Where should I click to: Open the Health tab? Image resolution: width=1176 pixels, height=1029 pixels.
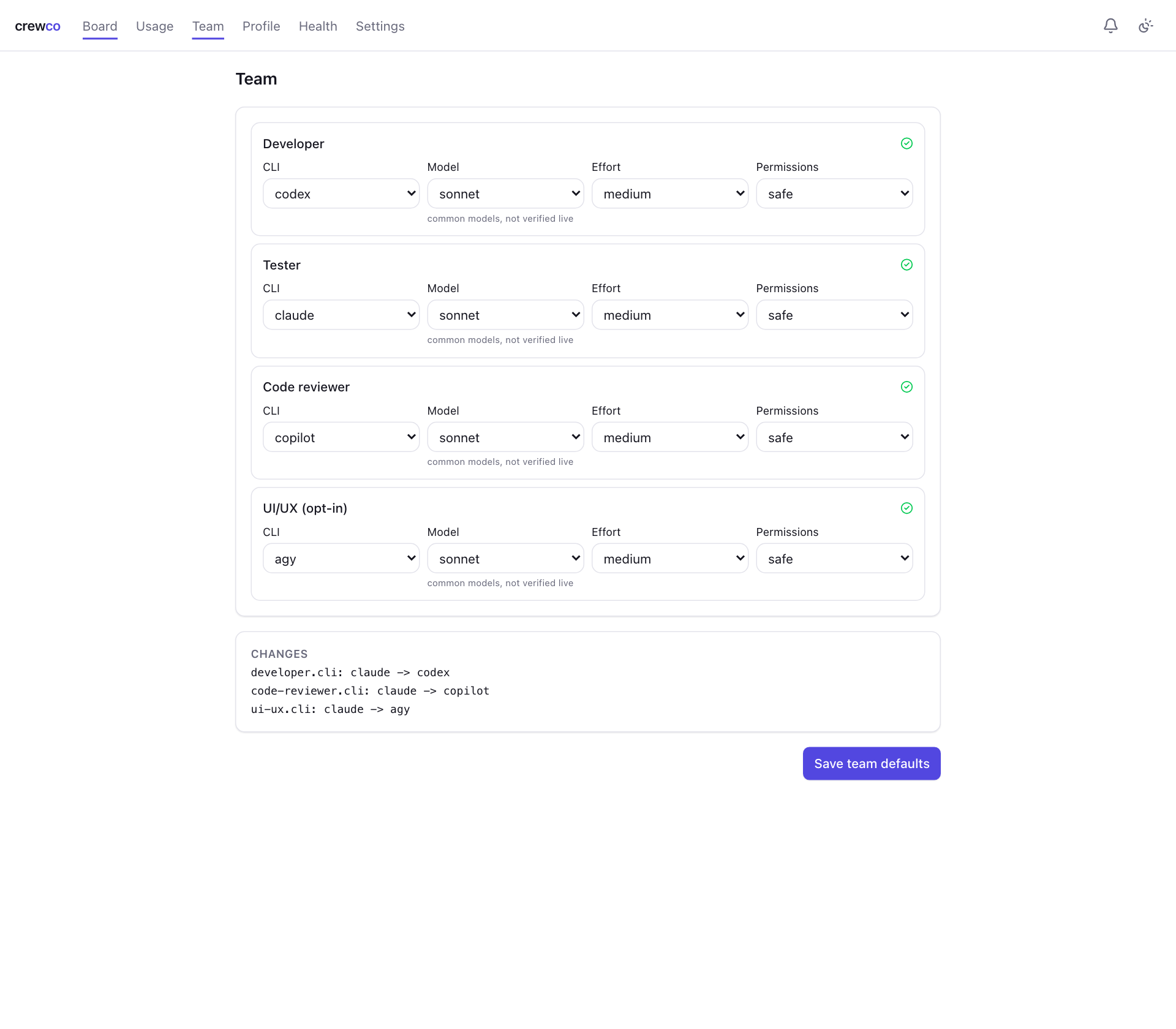point(318,26)
